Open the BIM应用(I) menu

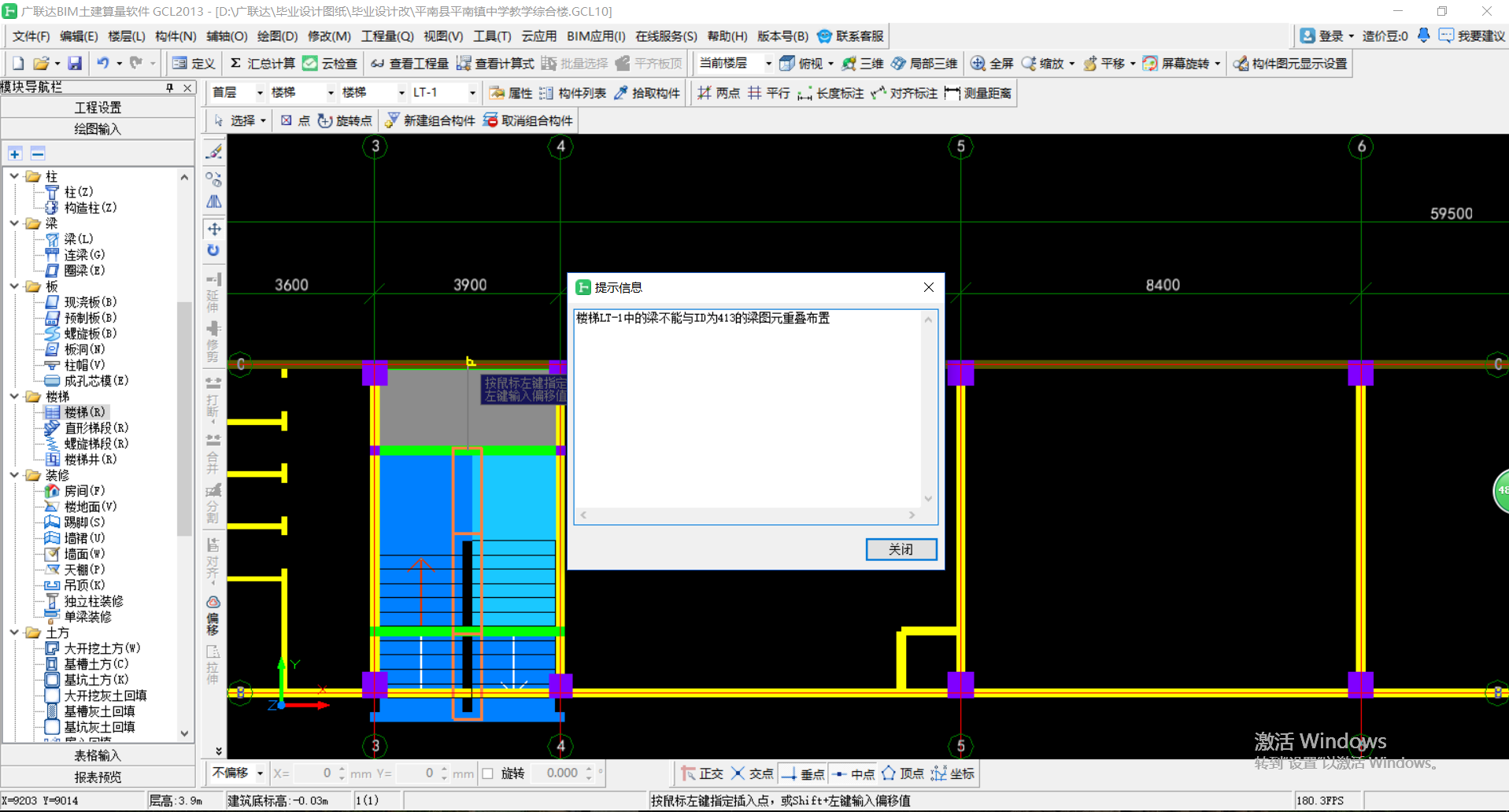click(596, 36)
